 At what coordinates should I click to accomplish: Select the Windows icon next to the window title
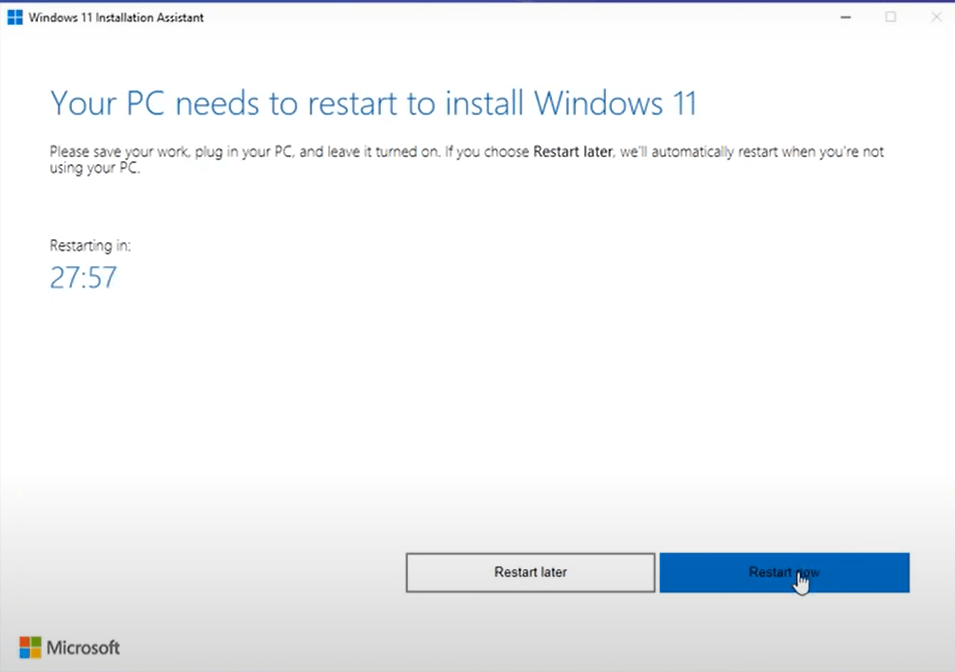14,17
